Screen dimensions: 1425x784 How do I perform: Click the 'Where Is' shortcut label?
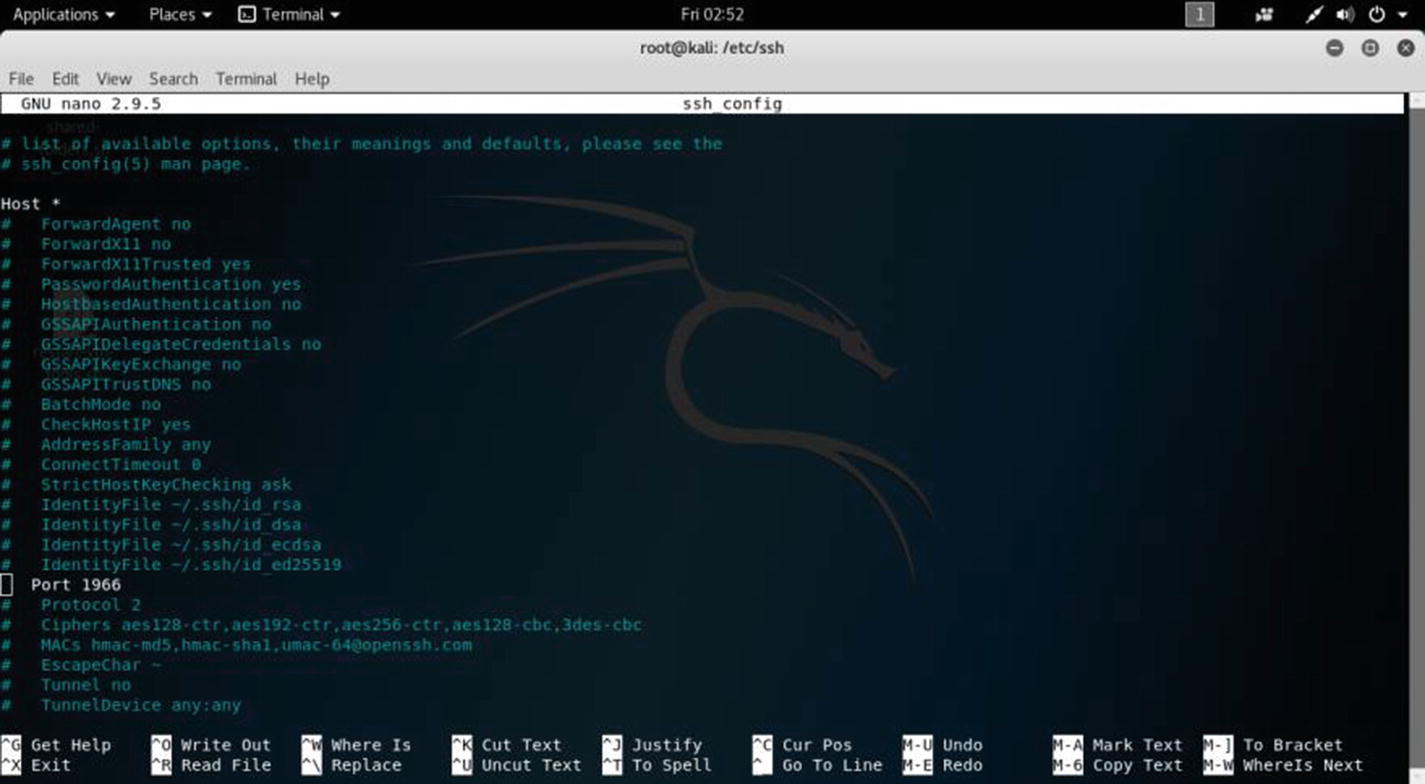[x=371, y=744]
